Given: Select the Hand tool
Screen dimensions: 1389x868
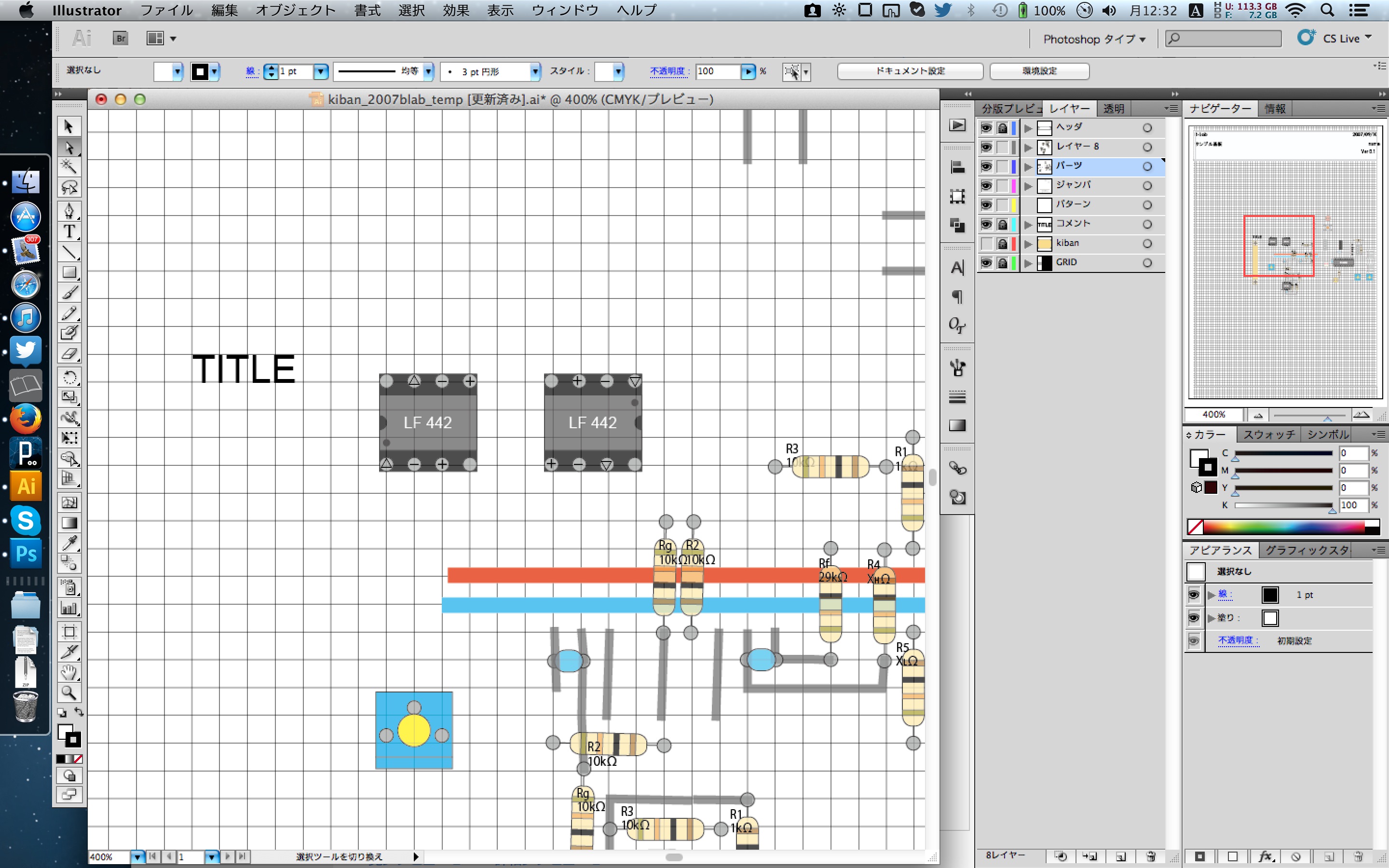Looking at the screenshot, I should 69,672.
